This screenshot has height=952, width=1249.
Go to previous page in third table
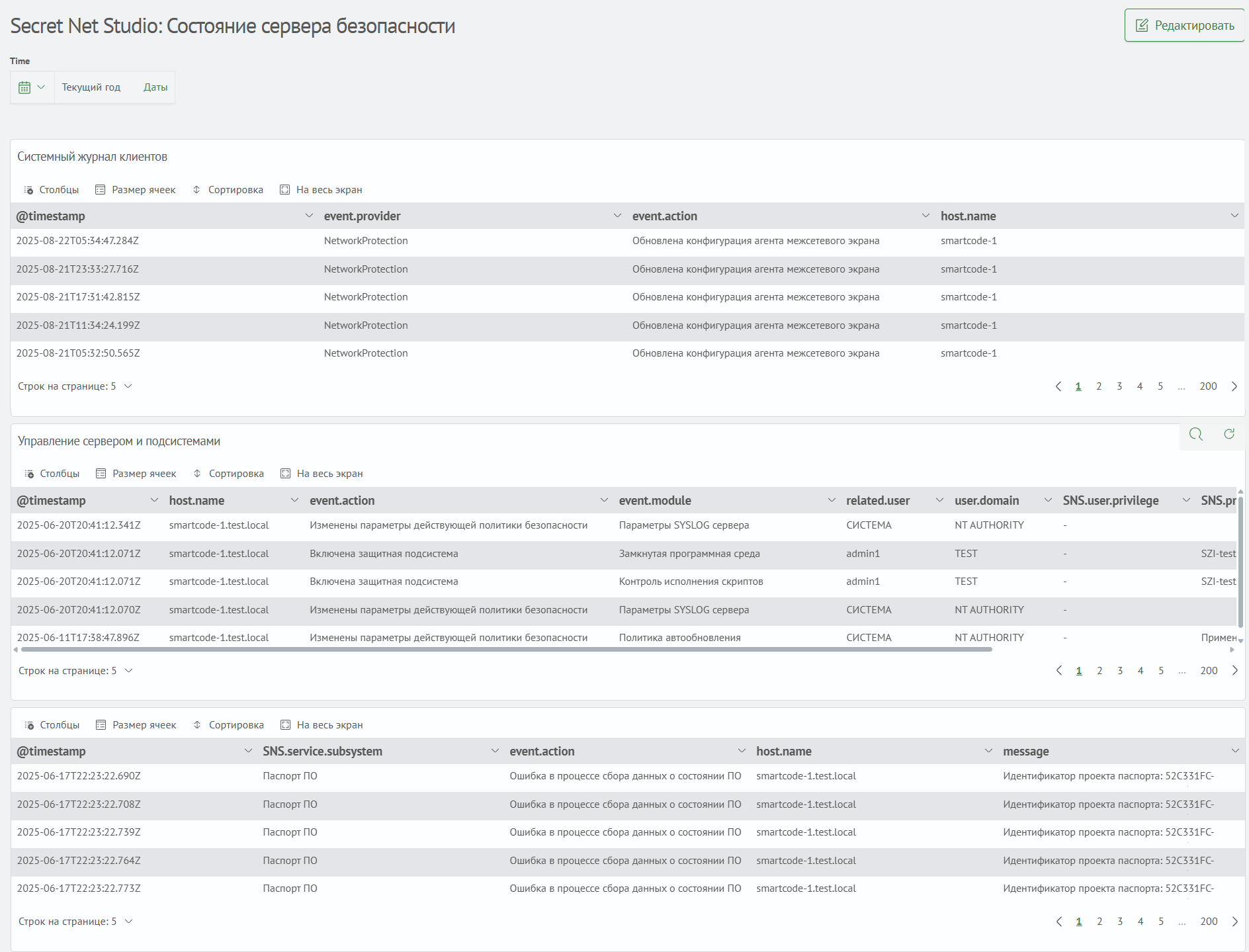[x=1058, y=922]
